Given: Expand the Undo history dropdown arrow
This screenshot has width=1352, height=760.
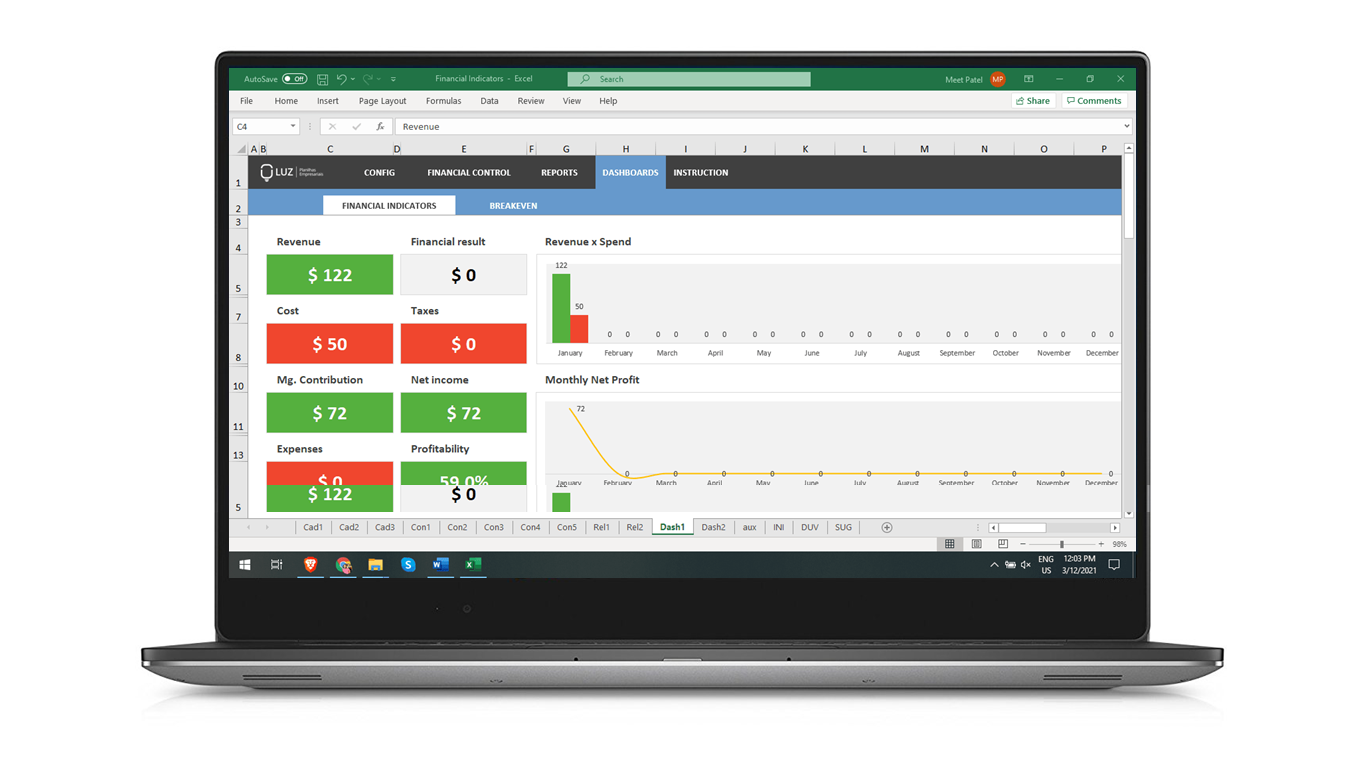Looking at the screenshot, I should 353,79.
